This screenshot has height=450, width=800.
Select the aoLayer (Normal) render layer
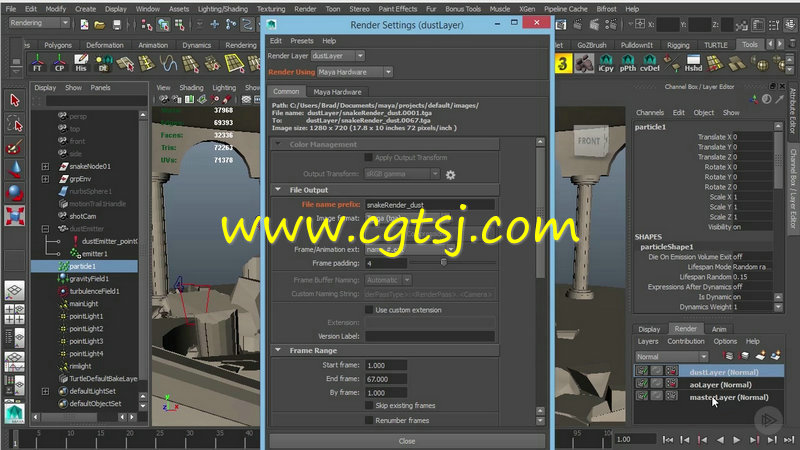(720, 385)
